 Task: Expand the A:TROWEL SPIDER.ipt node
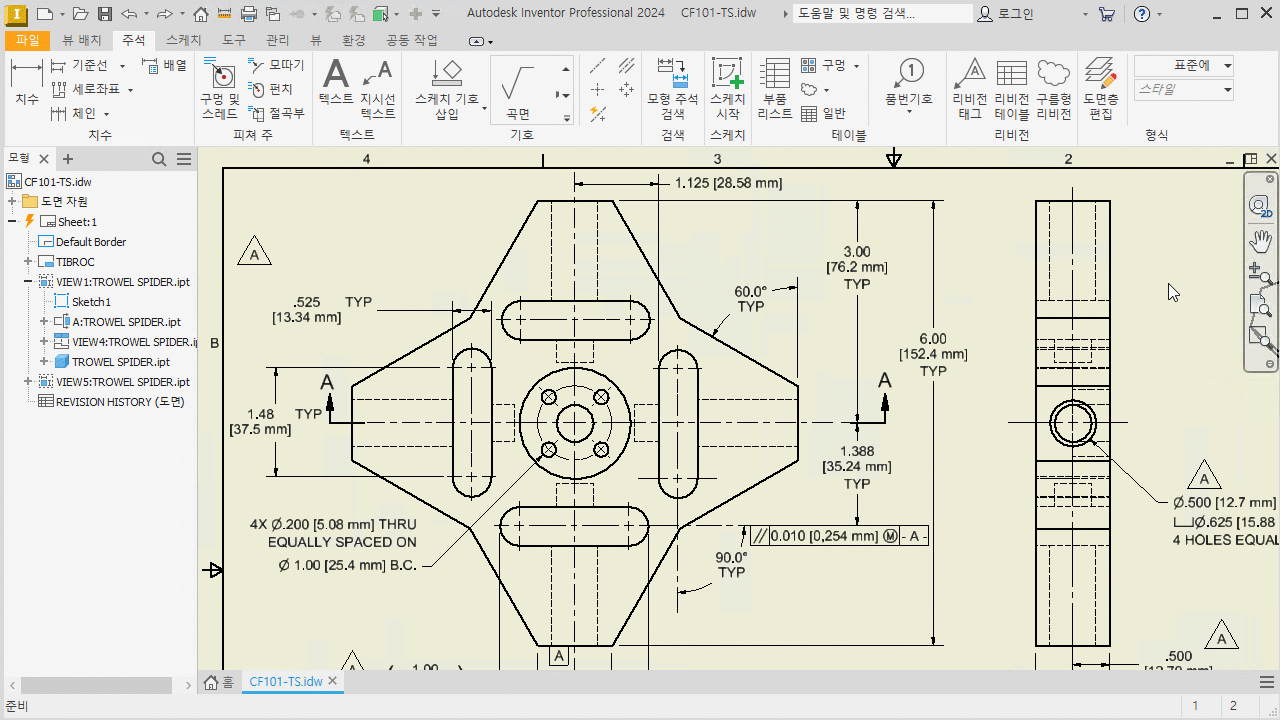(x=44, y=322)
